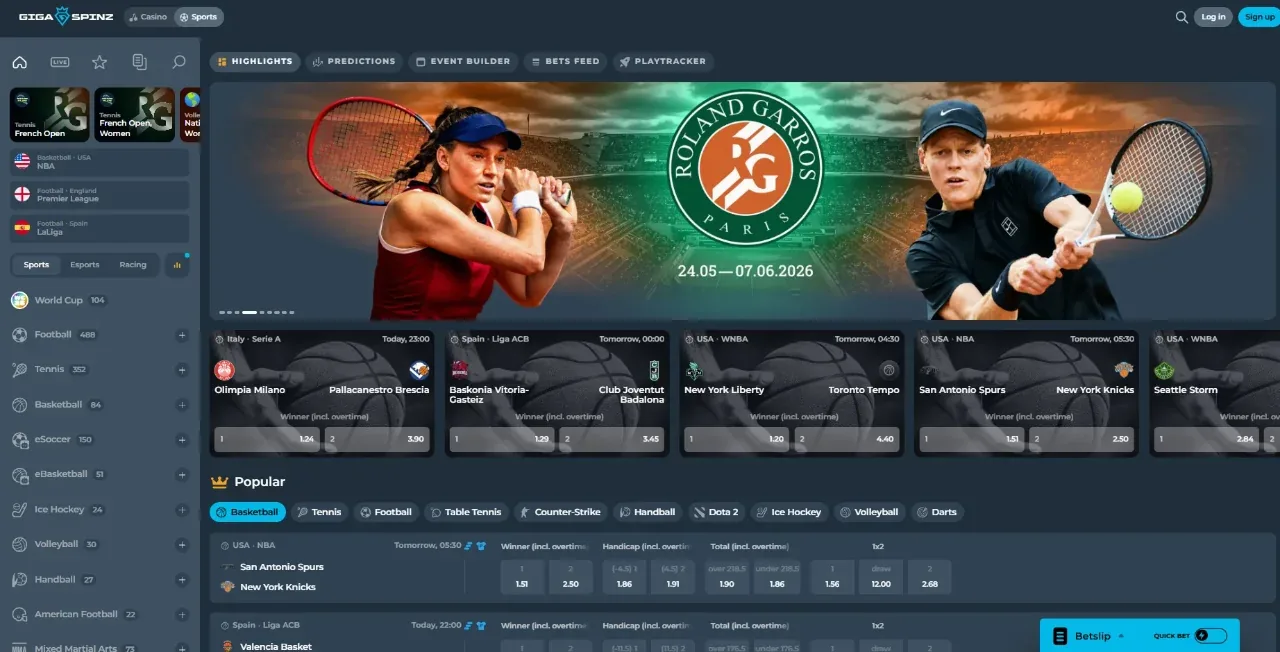Click Olimpia Milano team logo

[224, 370]
